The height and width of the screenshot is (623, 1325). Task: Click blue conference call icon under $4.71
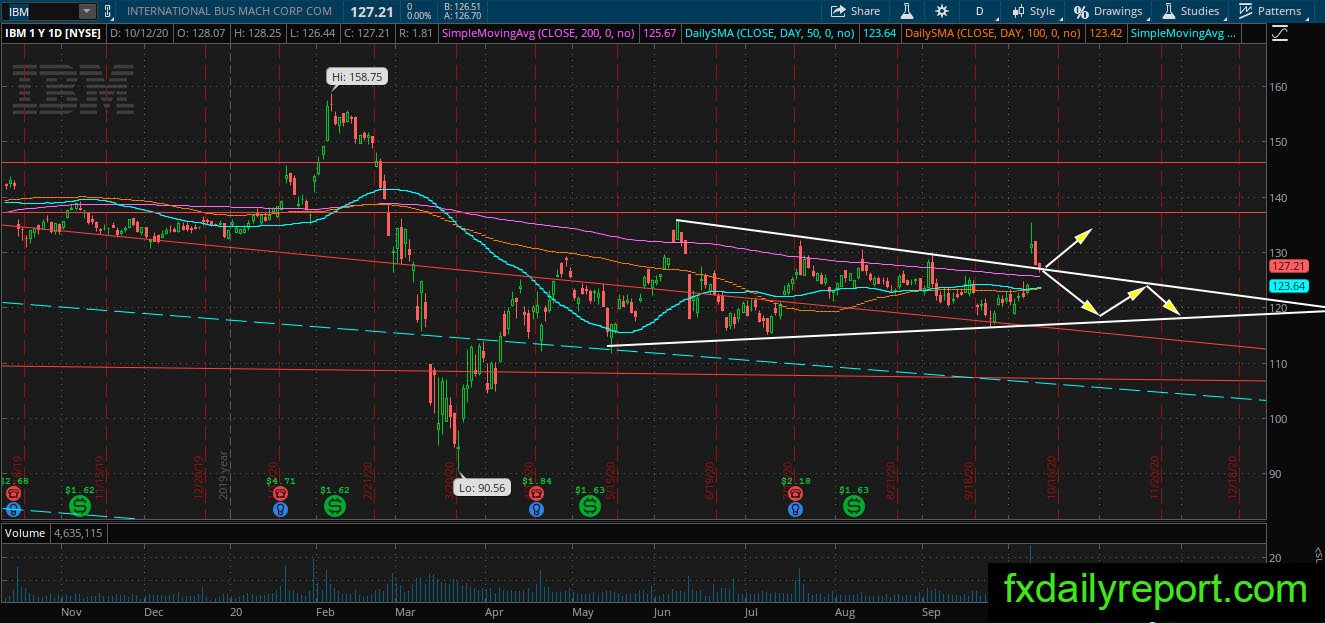[279, 509]
